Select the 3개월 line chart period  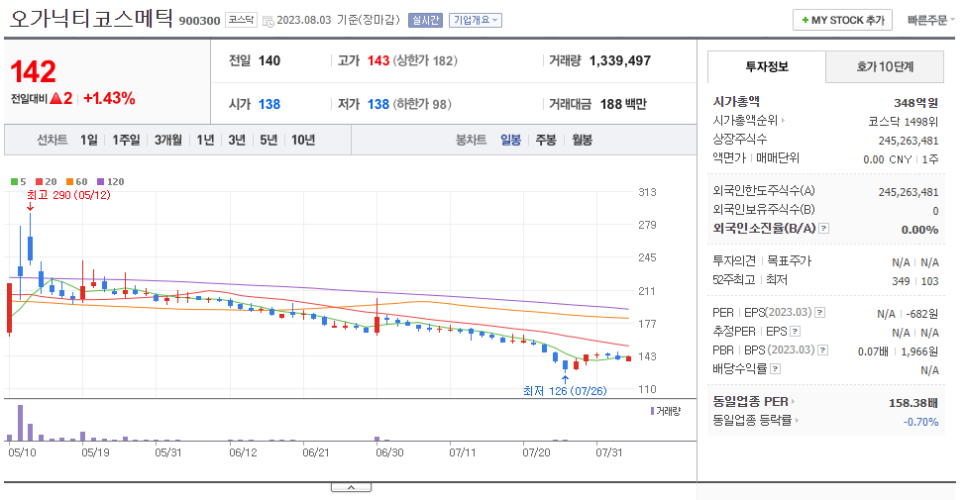pos(168,140)
